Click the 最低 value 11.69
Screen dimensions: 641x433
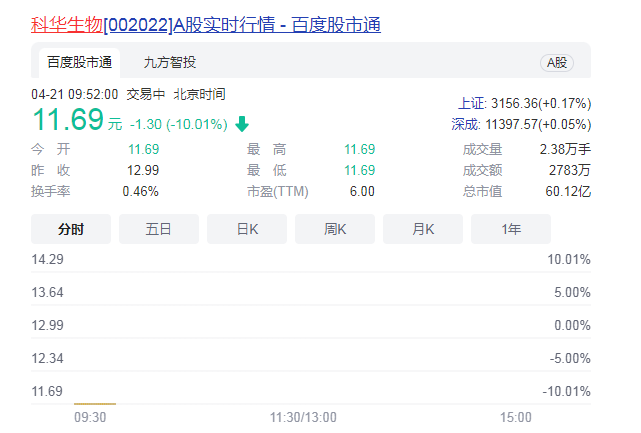359,170
